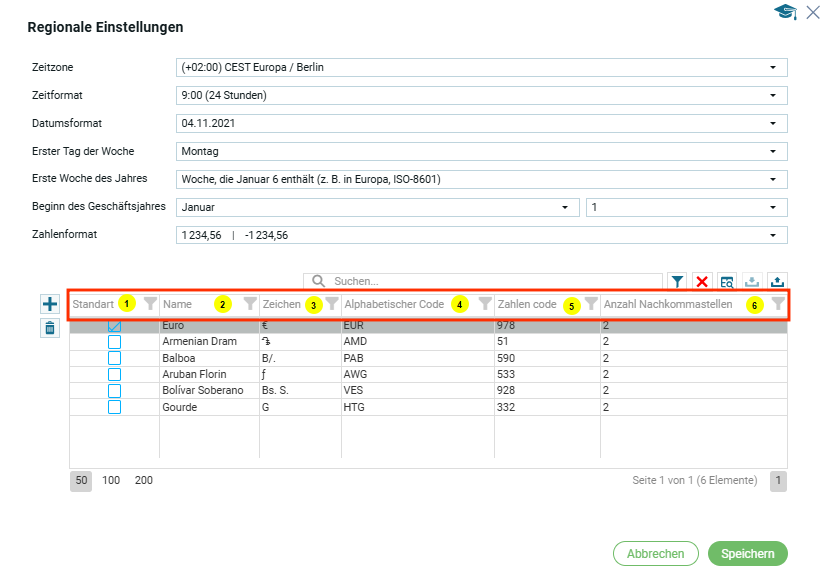828x587 pixels.
Task: Click the blue filter toolbar icon
Action: point(677,282)
